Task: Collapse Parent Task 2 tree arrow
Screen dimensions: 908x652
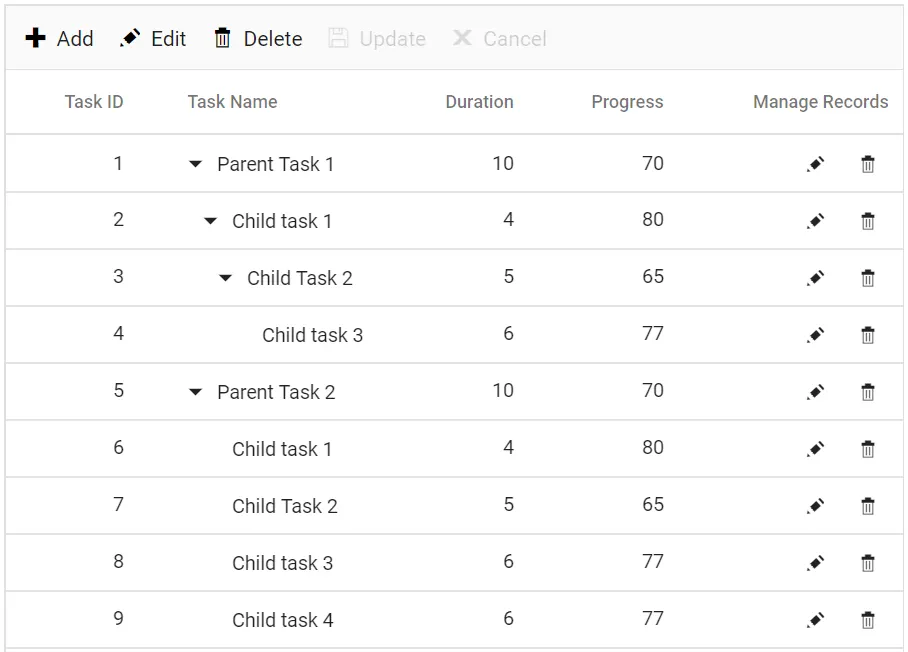Action: click(196, 392)
